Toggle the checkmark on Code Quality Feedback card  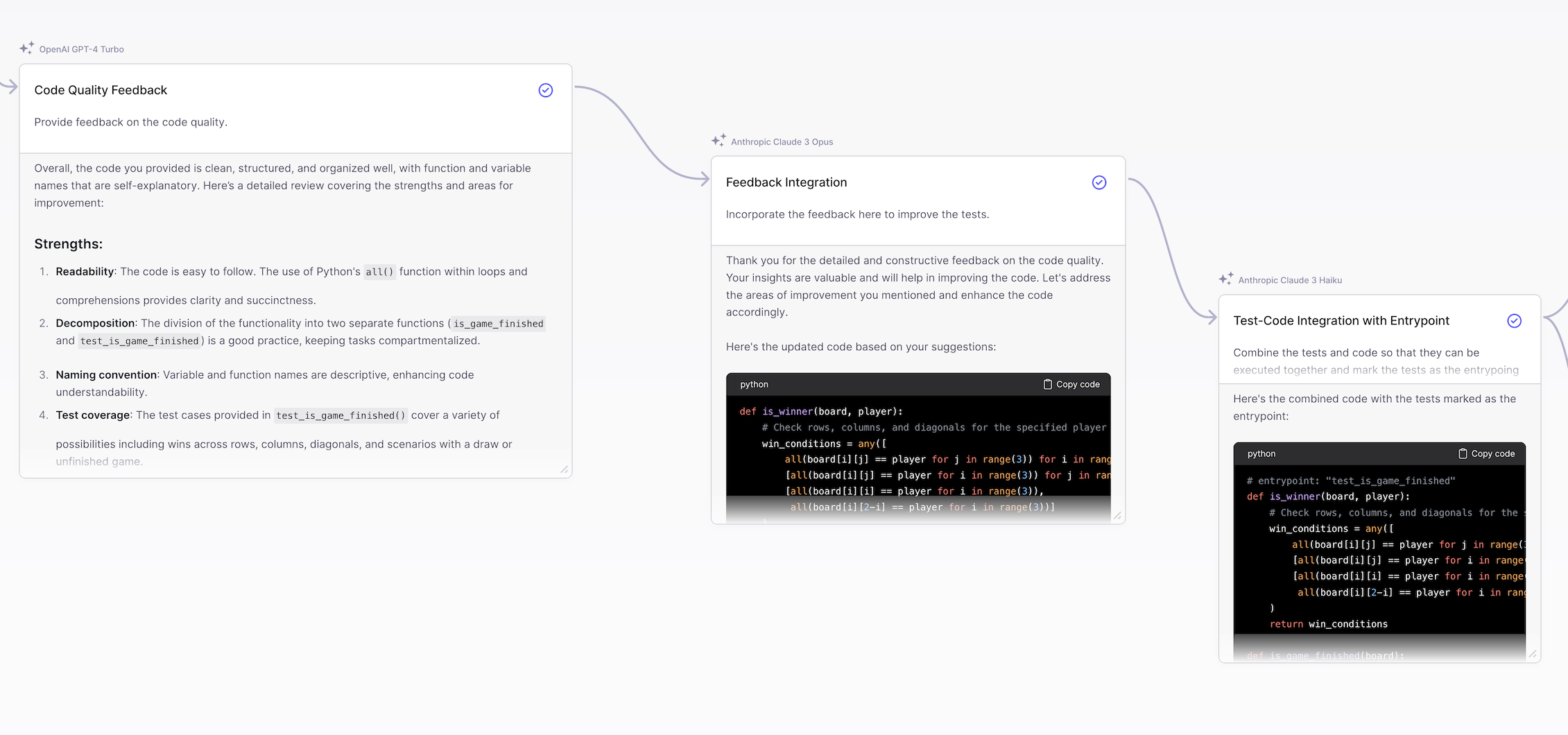[x=546, y=90]
